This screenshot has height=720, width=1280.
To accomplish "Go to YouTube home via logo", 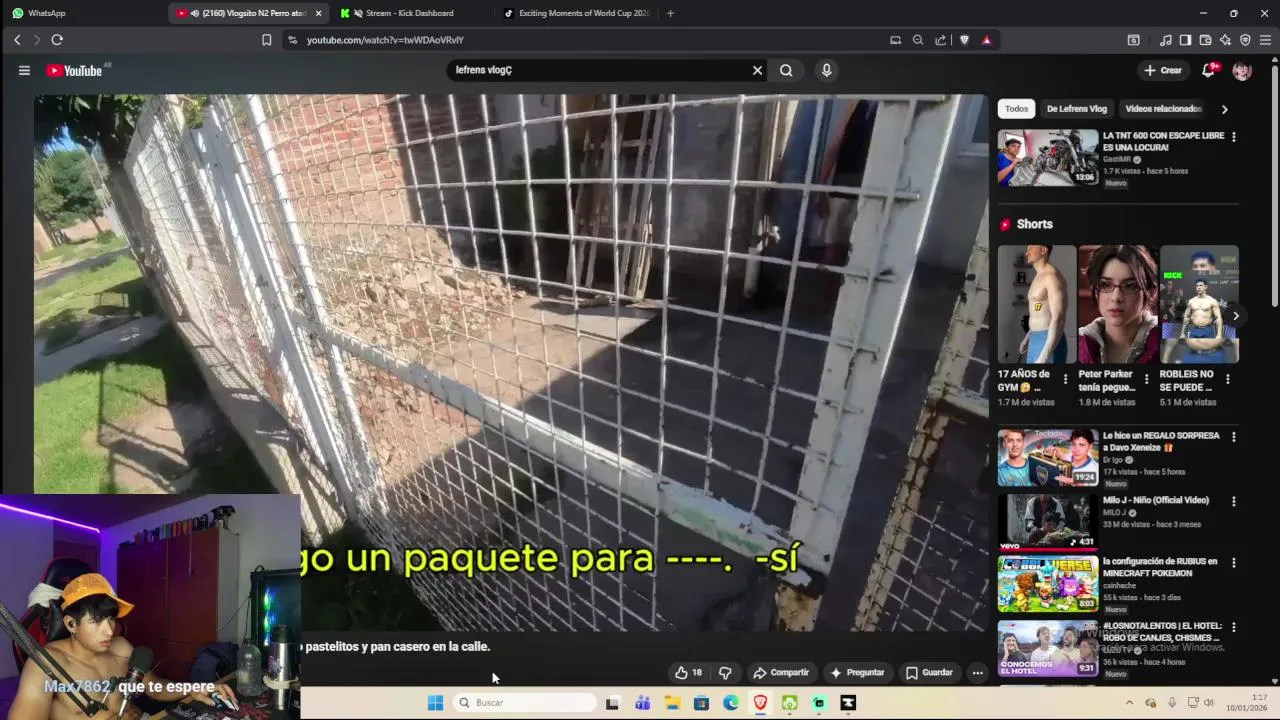I will (x=75, y=70).
